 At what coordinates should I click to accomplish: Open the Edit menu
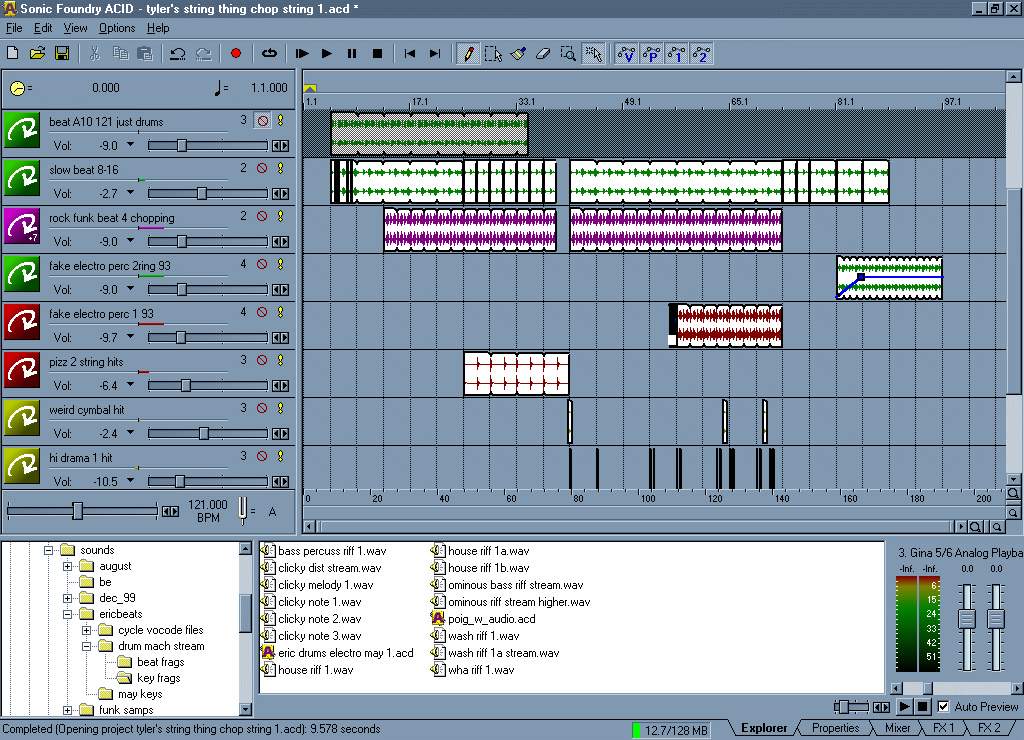click(43, 28)
